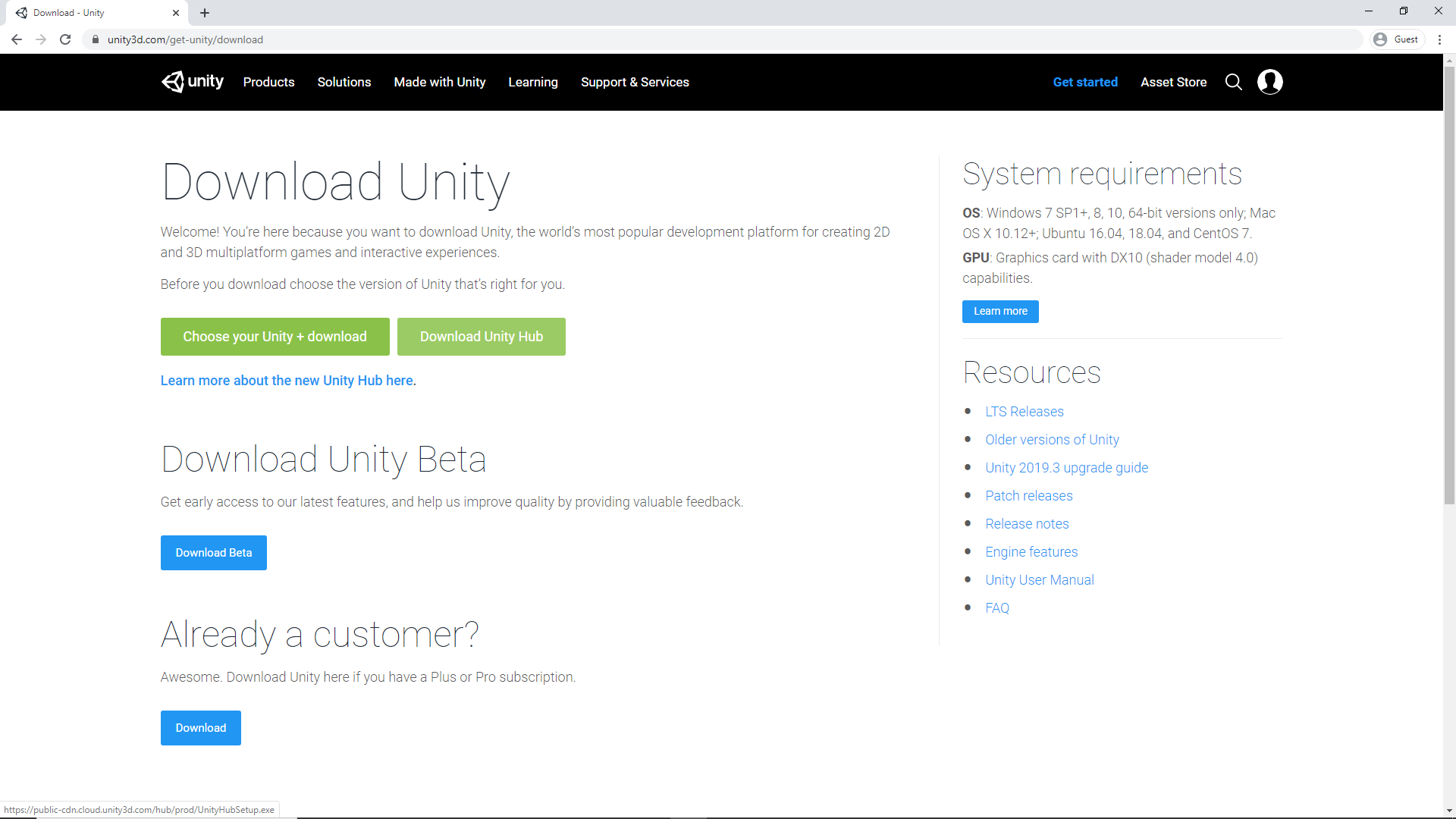View site info via the padlock icon
This screenshot has width=1456, height=819.
96,39
